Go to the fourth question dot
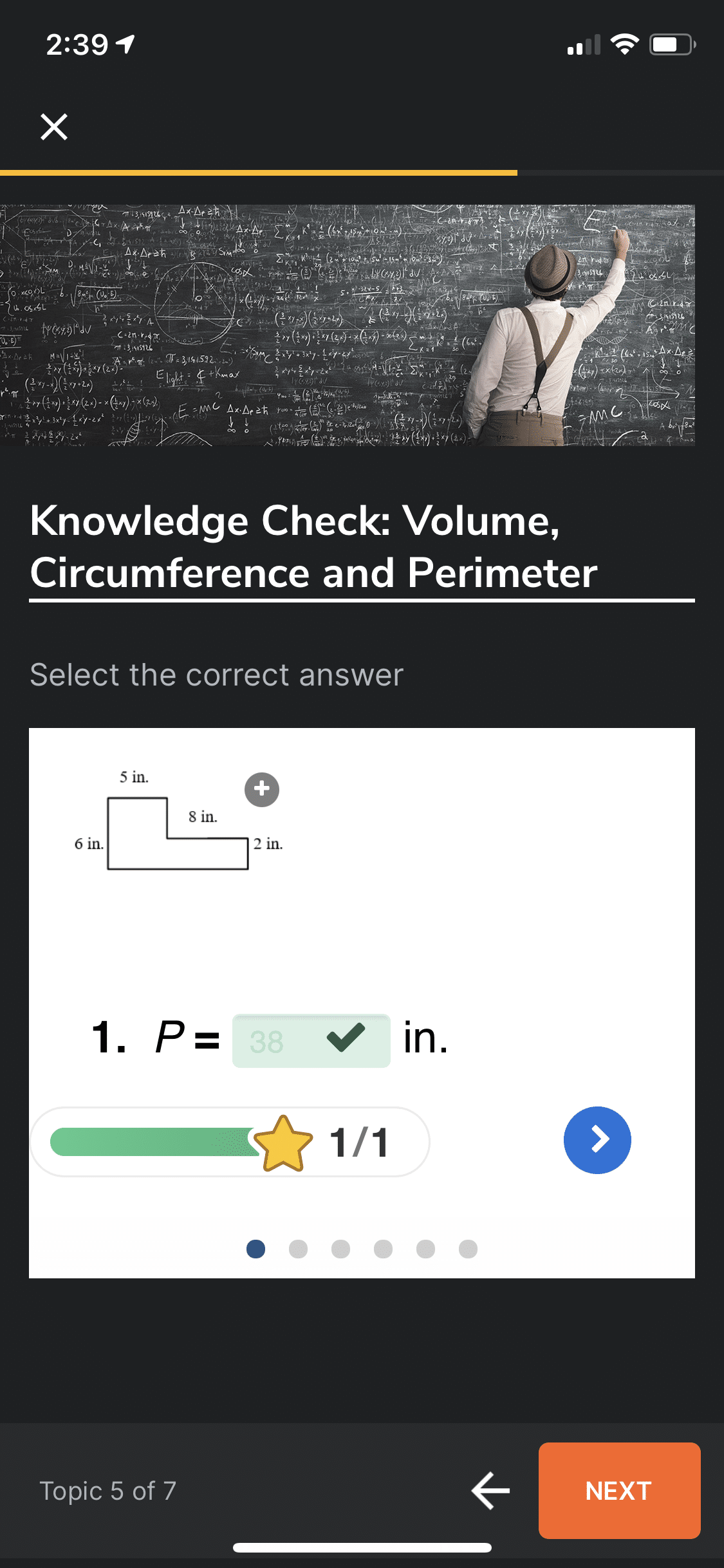Image resolution: width=724 pixels, height=1568 pixels. pos(383,1249)
